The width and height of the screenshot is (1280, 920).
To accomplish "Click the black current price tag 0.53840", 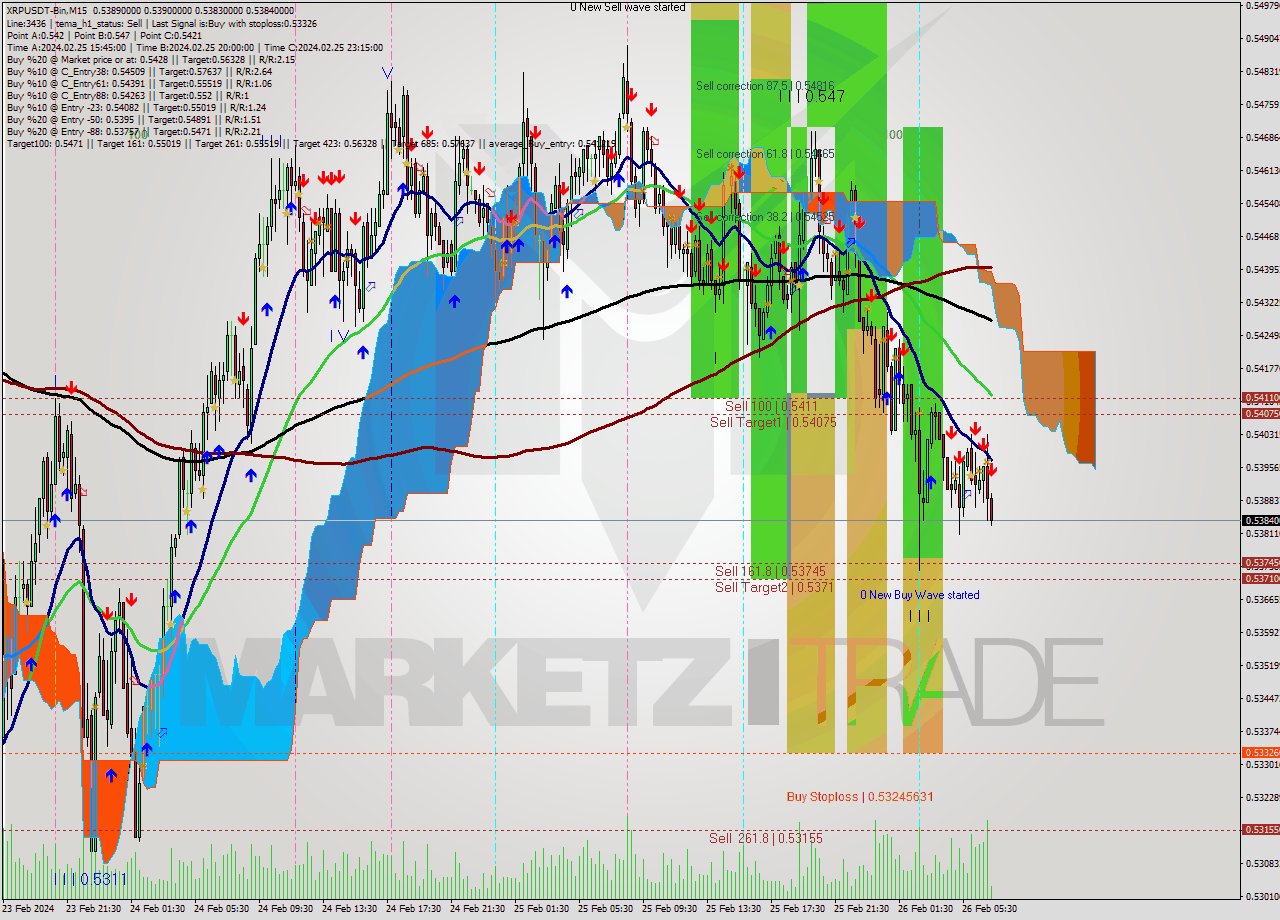I will 1260,520.
